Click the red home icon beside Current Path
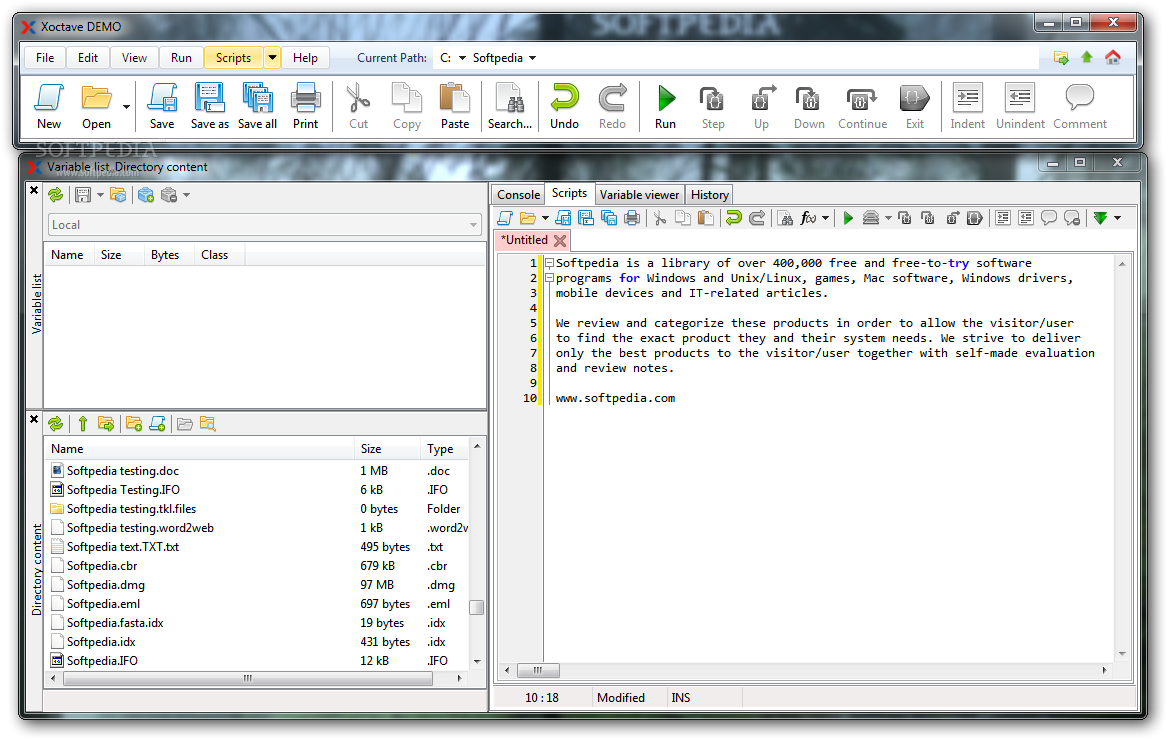 tap(1113, 57)
